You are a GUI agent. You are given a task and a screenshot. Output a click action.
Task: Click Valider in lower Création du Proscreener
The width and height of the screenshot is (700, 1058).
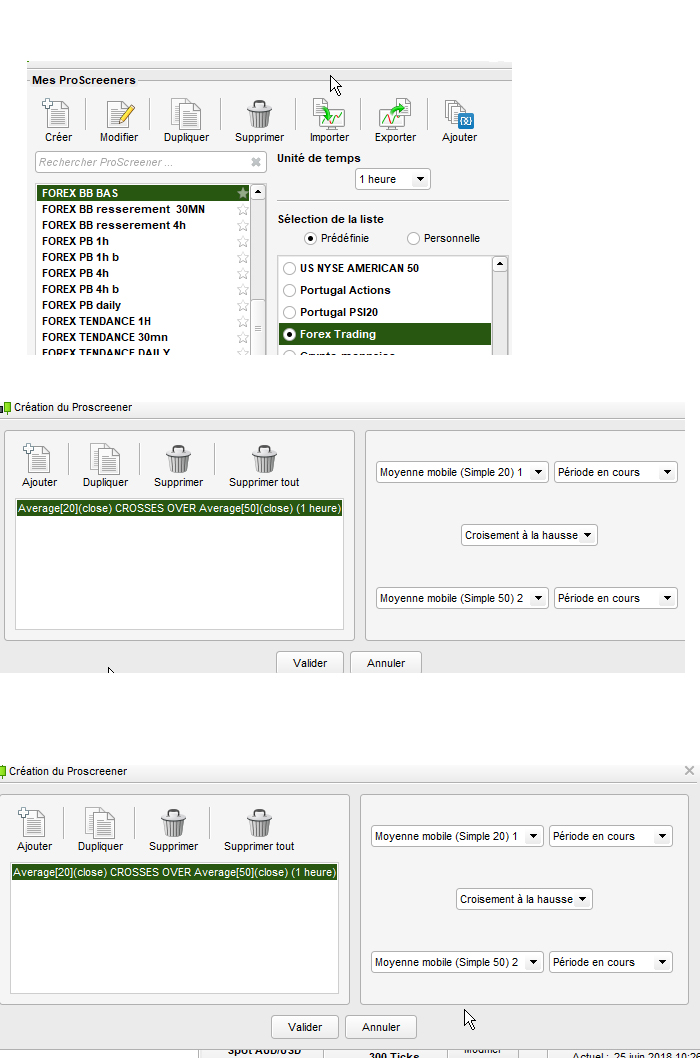tap(305, 1027)
